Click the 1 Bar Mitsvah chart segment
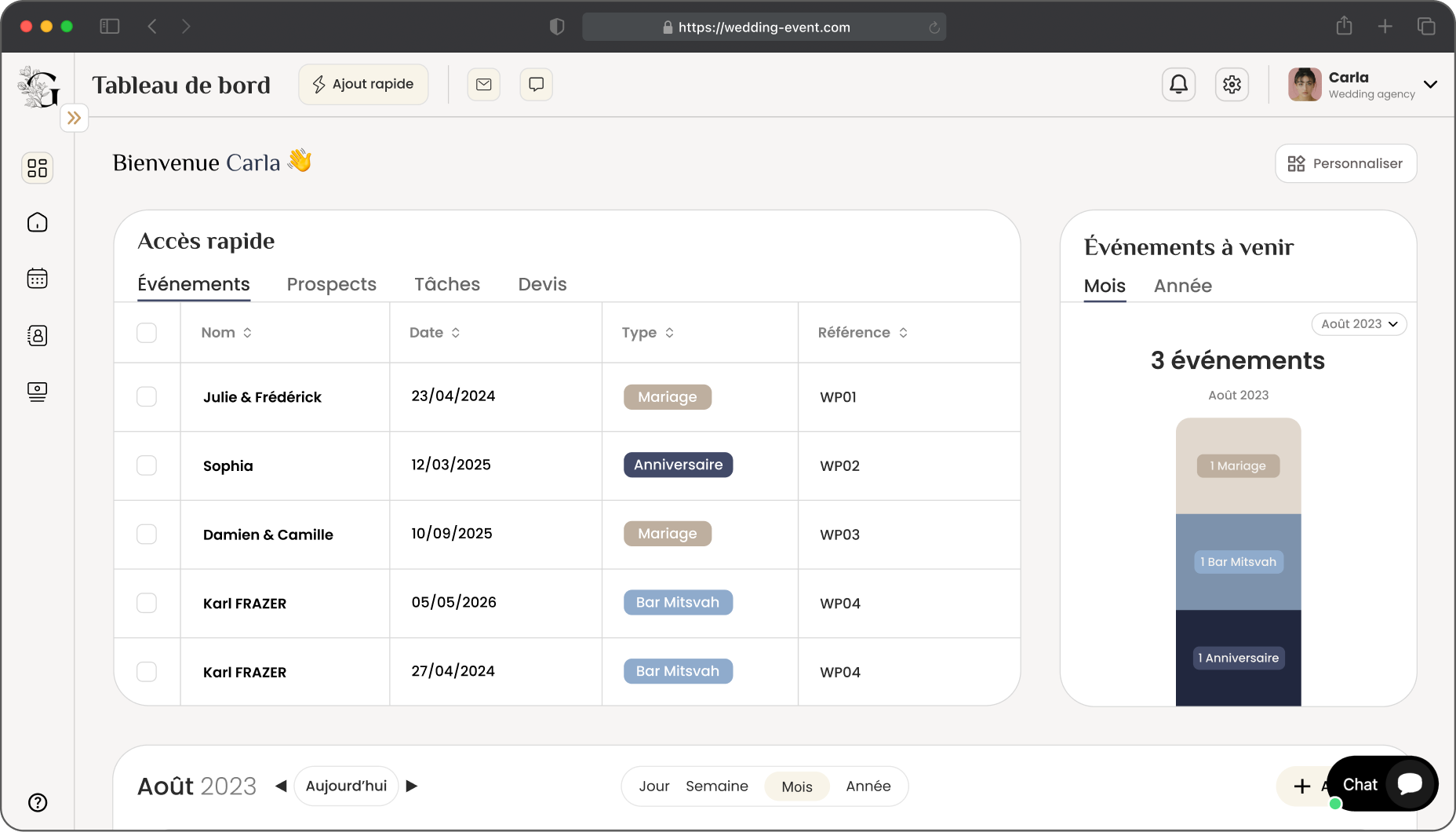Image resolution: width=1456 pixels, height=832 pixels. click(x=1238, y=562)
